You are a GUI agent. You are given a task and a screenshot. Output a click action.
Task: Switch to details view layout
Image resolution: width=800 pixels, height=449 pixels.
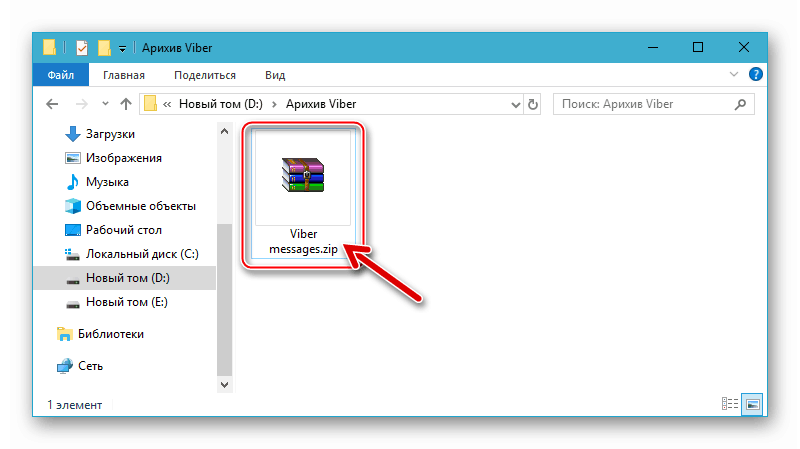point(730,404)
